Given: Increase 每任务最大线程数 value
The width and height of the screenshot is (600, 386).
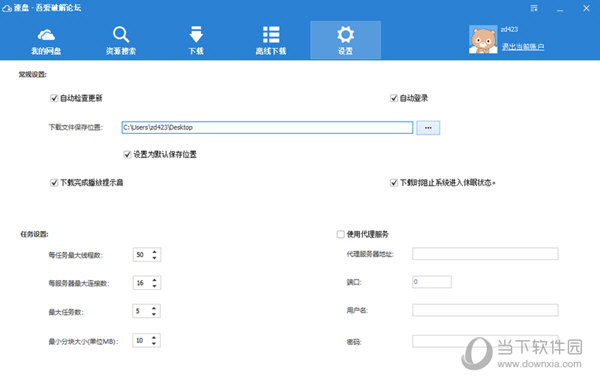Looking at the screenshot, I should pyautogui.click(x=154, y=252).
